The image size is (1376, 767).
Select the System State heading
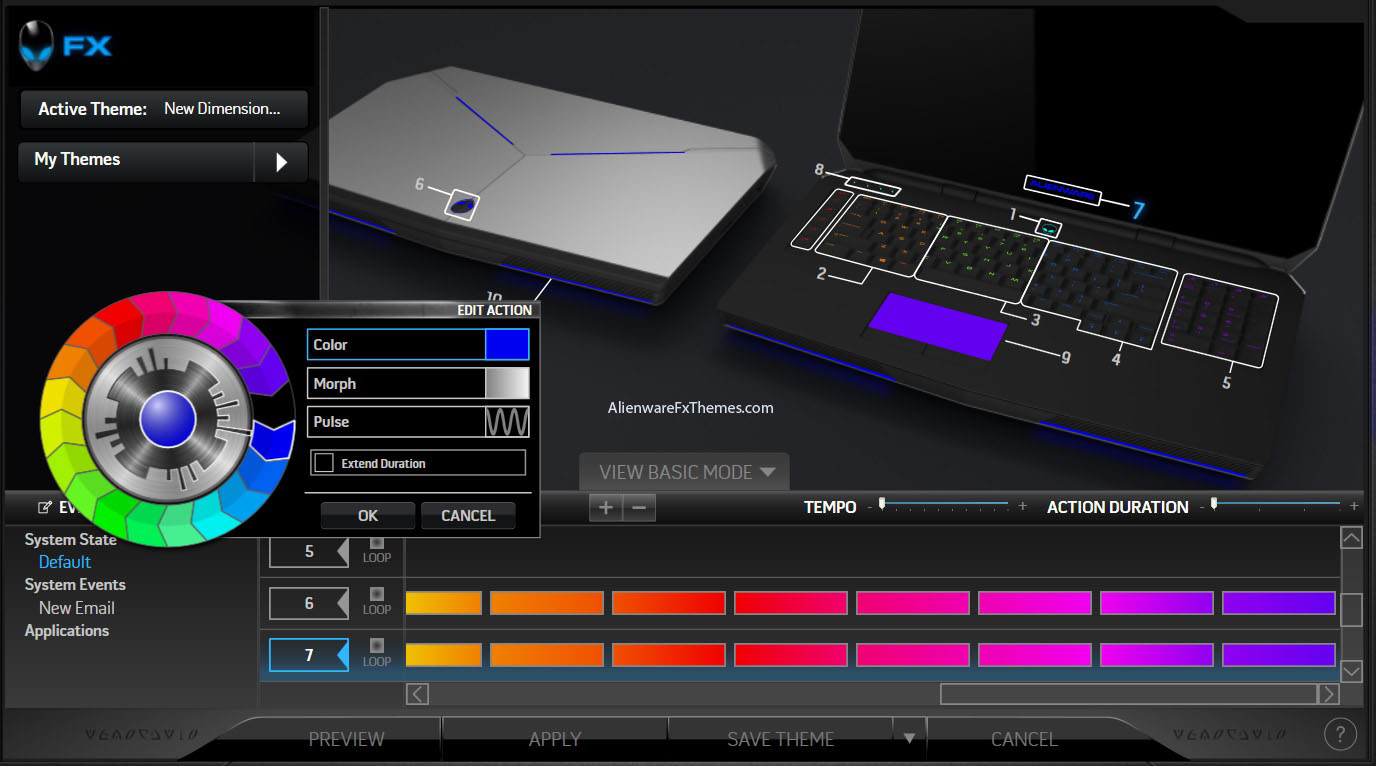point(71,539)
